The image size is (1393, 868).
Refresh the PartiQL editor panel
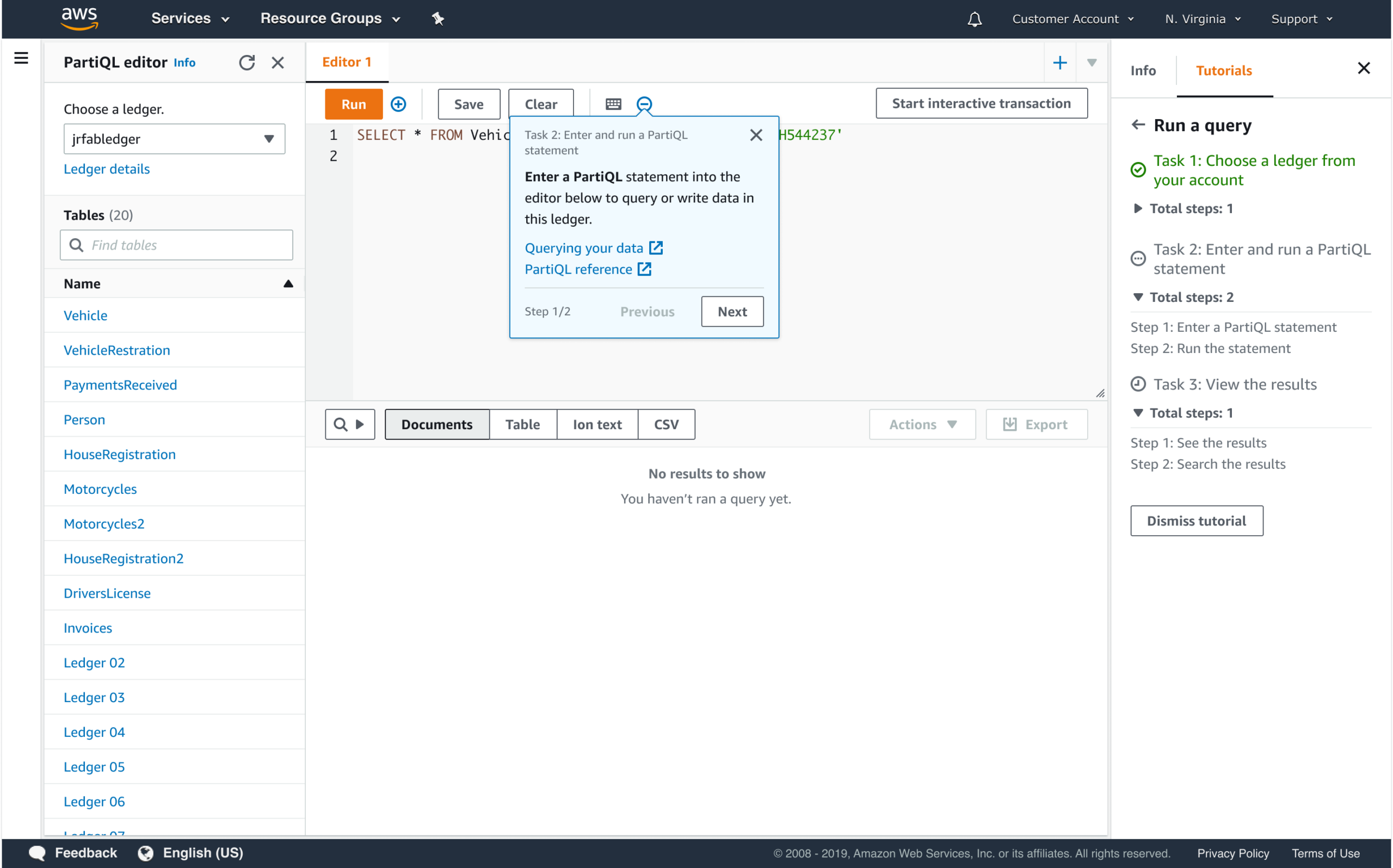tap(248, 62)
